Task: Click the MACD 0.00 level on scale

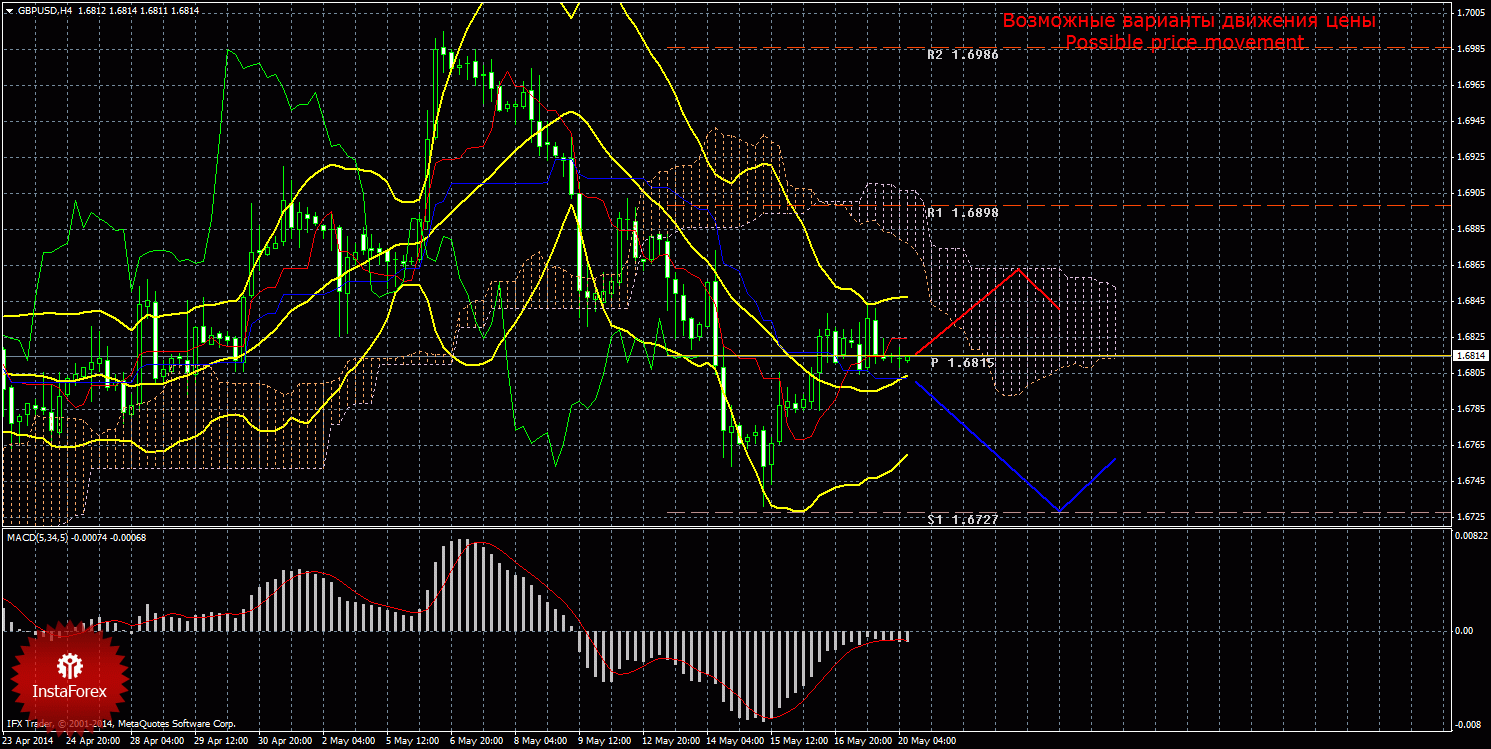Action: (1463, 630)
